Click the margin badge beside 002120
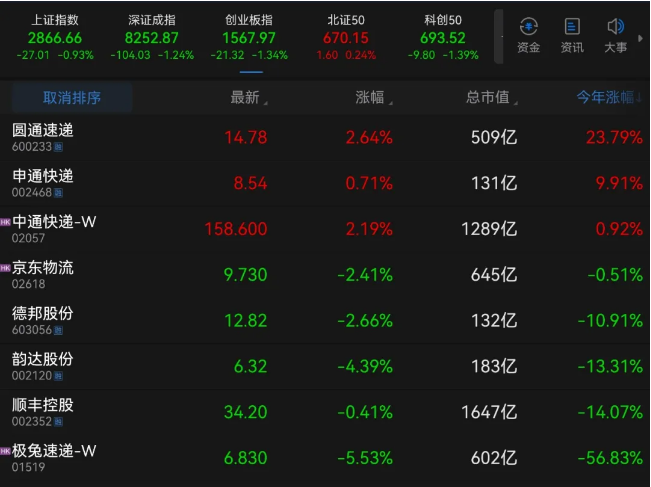651x487 pixels. pyautogui.click(x=58, y=376)
